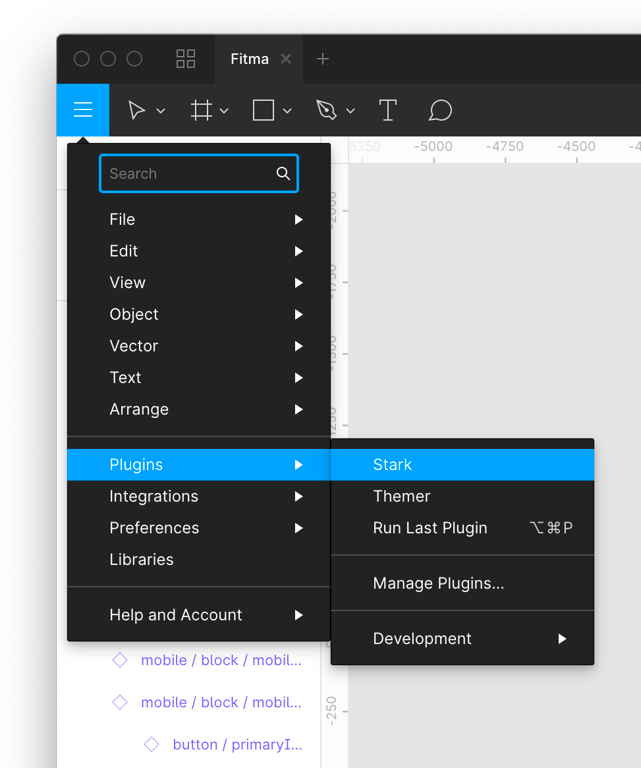Select the Frame tool
The width and height of the screenshot is (641, 768).
[201, 110]
